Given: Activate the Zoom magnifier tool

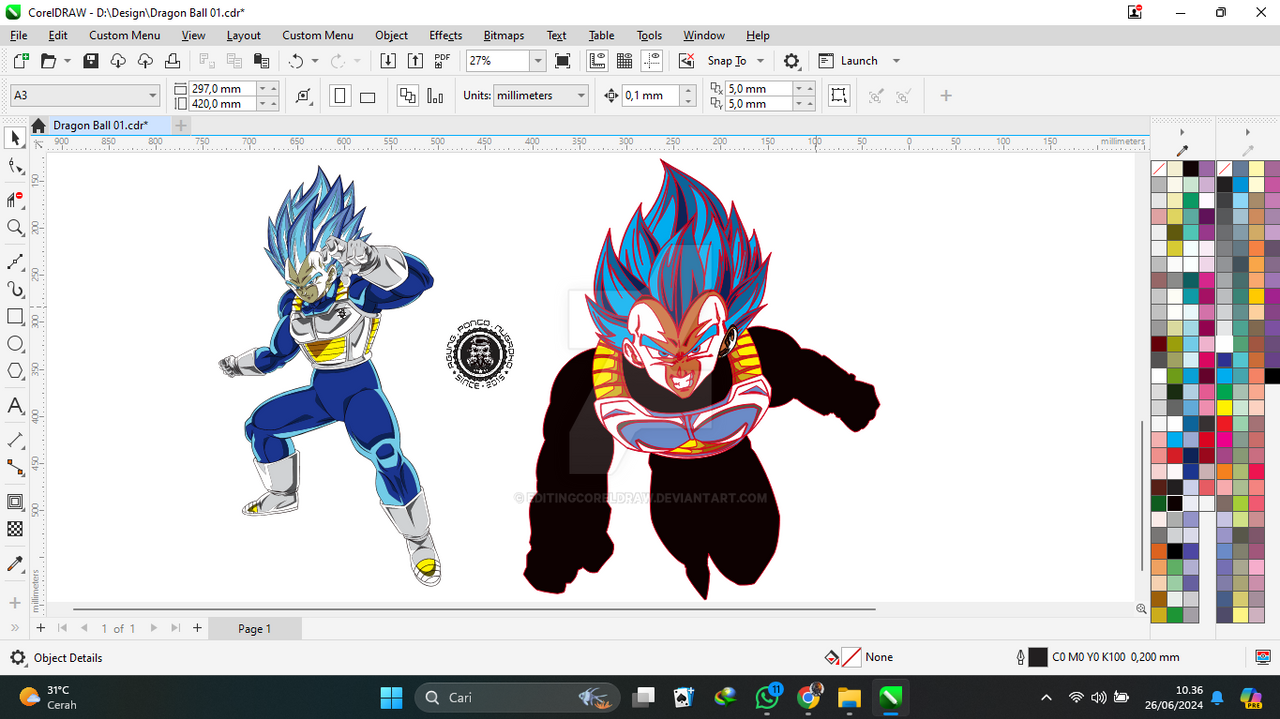Looking at the screenshot, I should pyautogui.click(x=15, y=228).
